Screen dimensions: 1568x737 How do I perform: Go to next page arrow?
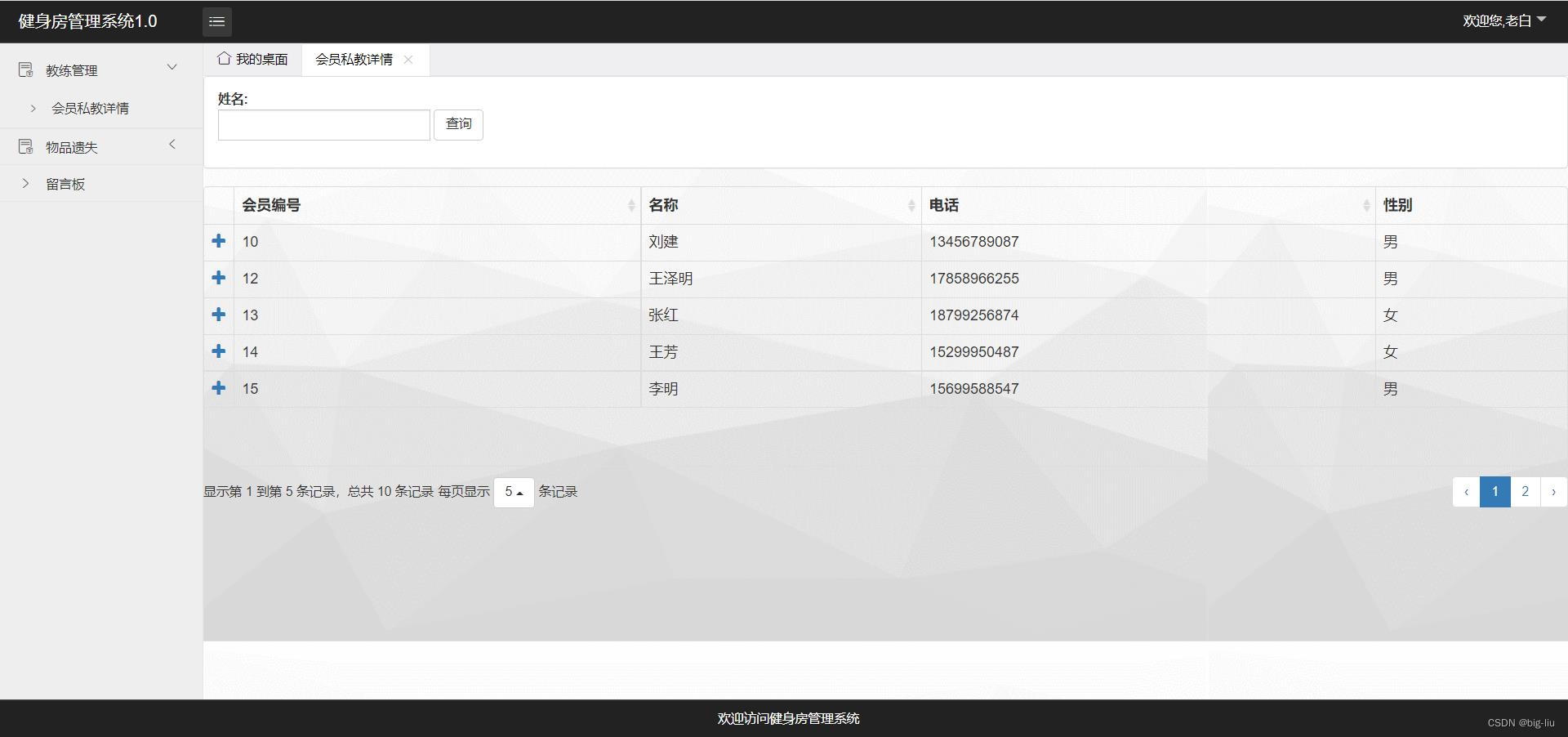point(1553,492)
